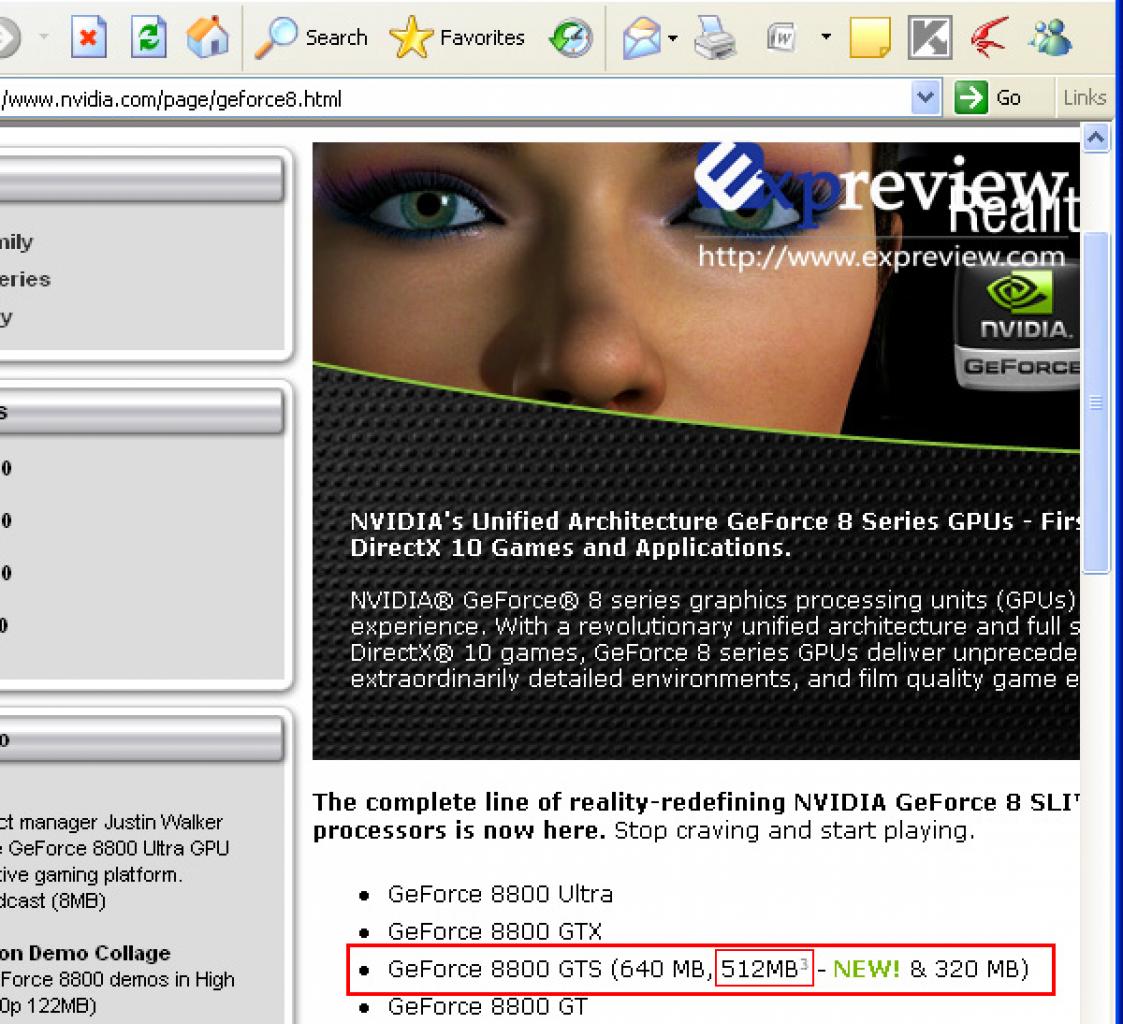Click the GeForce 8800 GTS list item
Screen dimensions: 1123x1024
point(708,969)
